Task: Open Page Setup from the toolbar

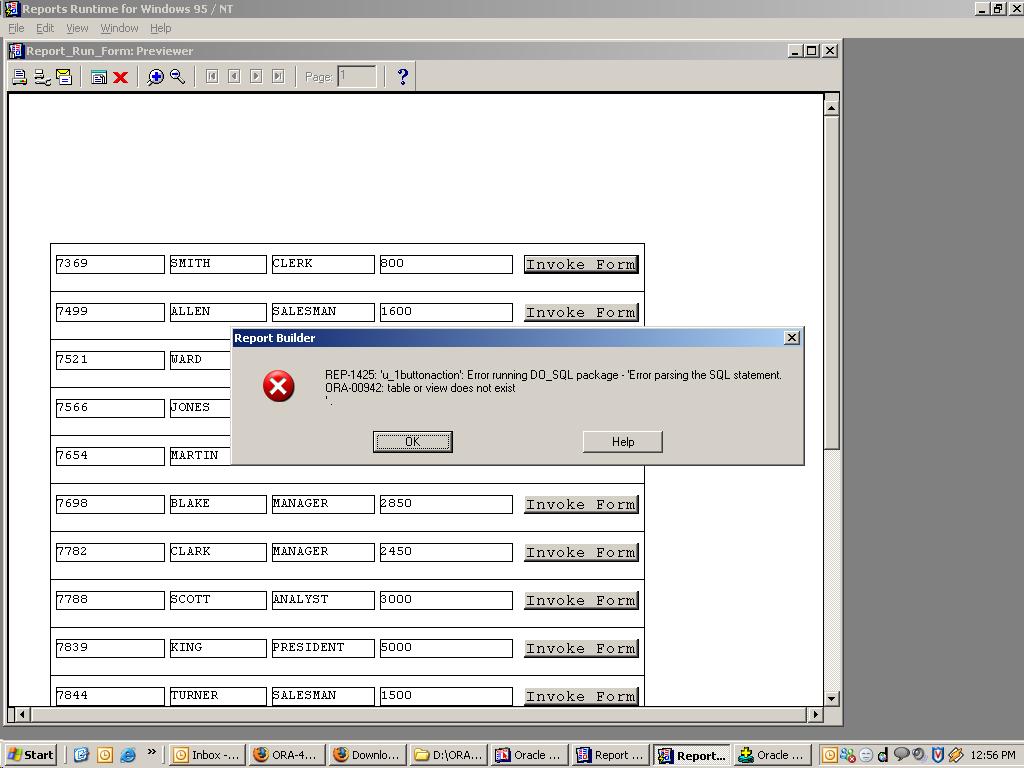Action: click(42, 77)
